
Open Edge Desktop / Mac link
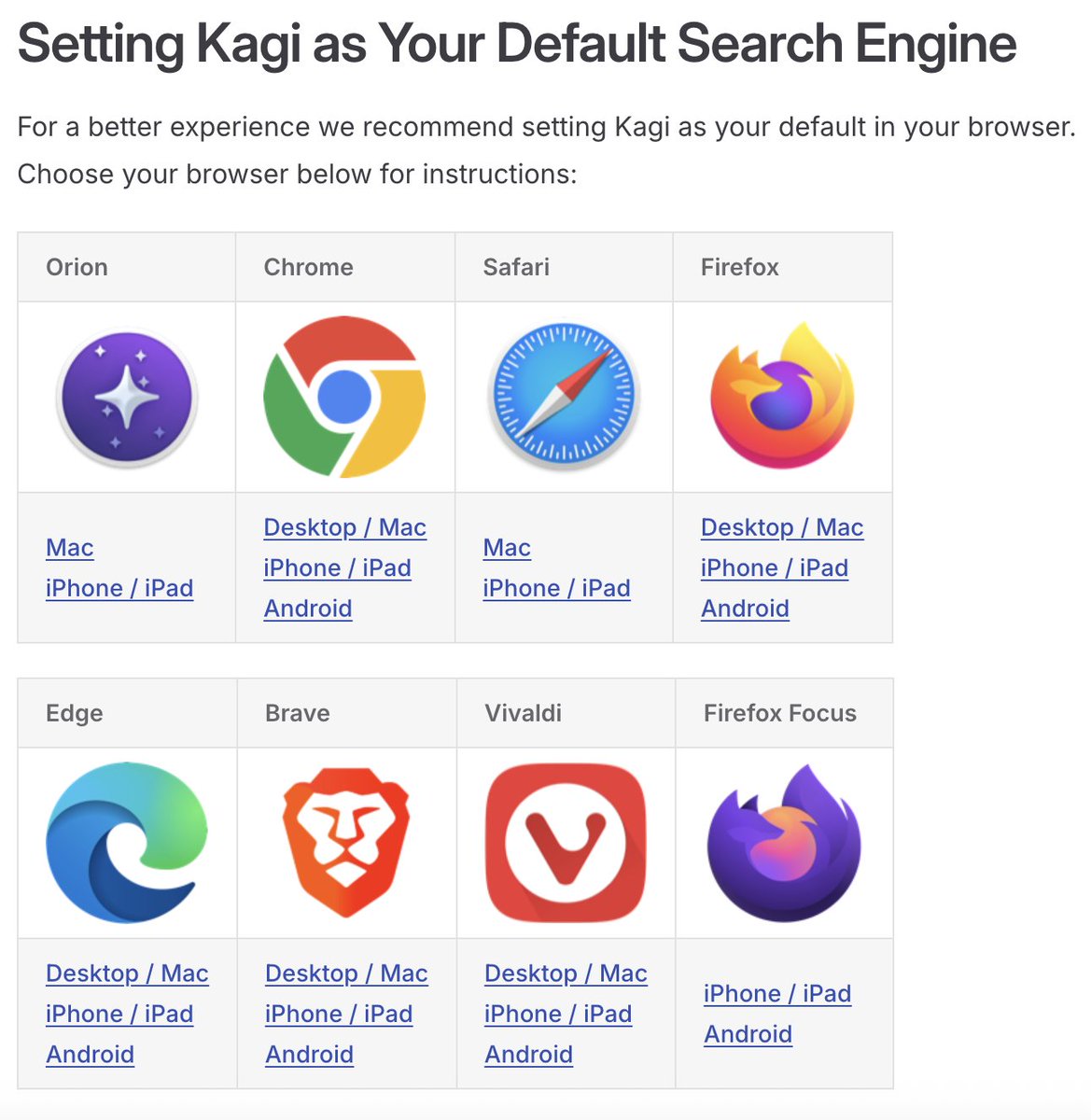[127, 973]
